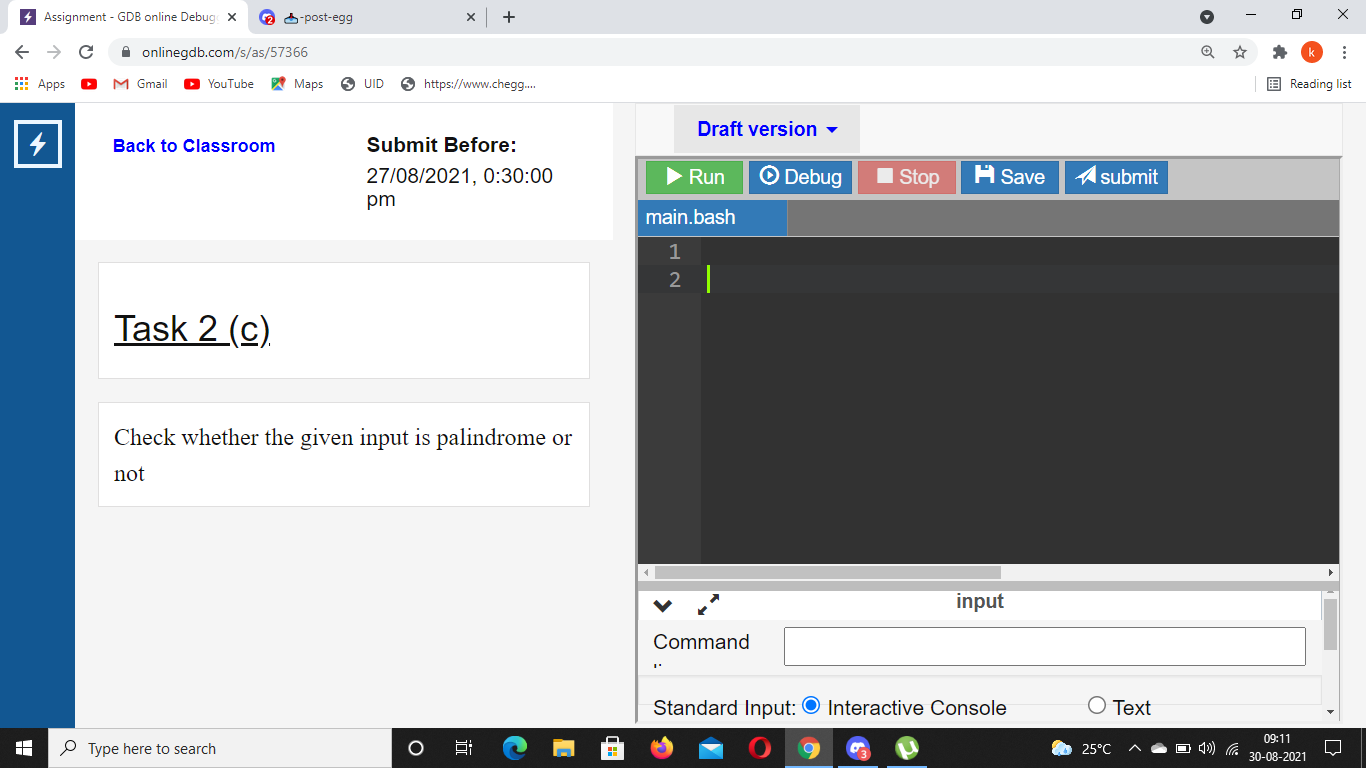Start the Debug session

pos(800,177)
